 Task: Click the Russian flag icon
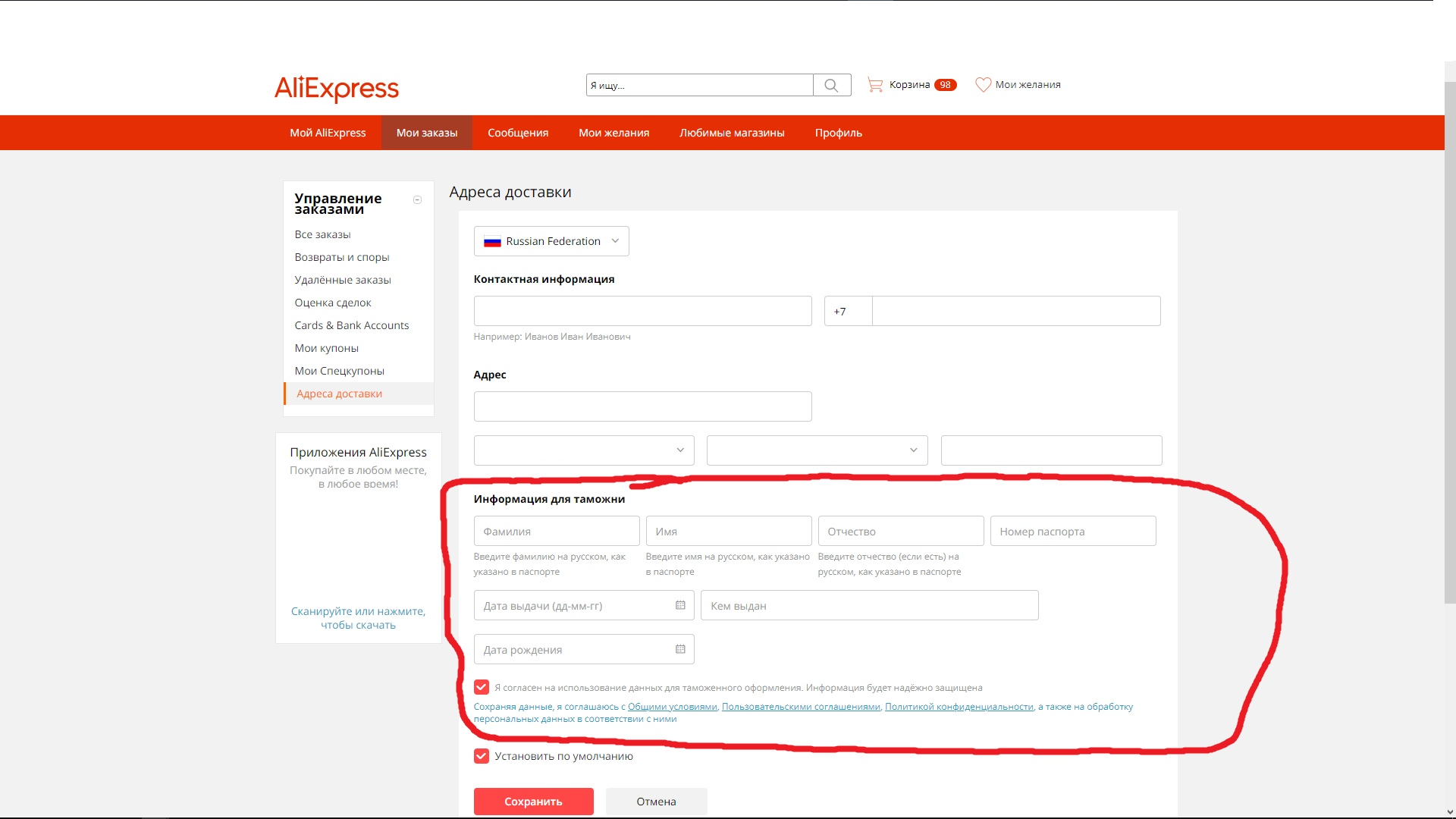pos(492,241)
